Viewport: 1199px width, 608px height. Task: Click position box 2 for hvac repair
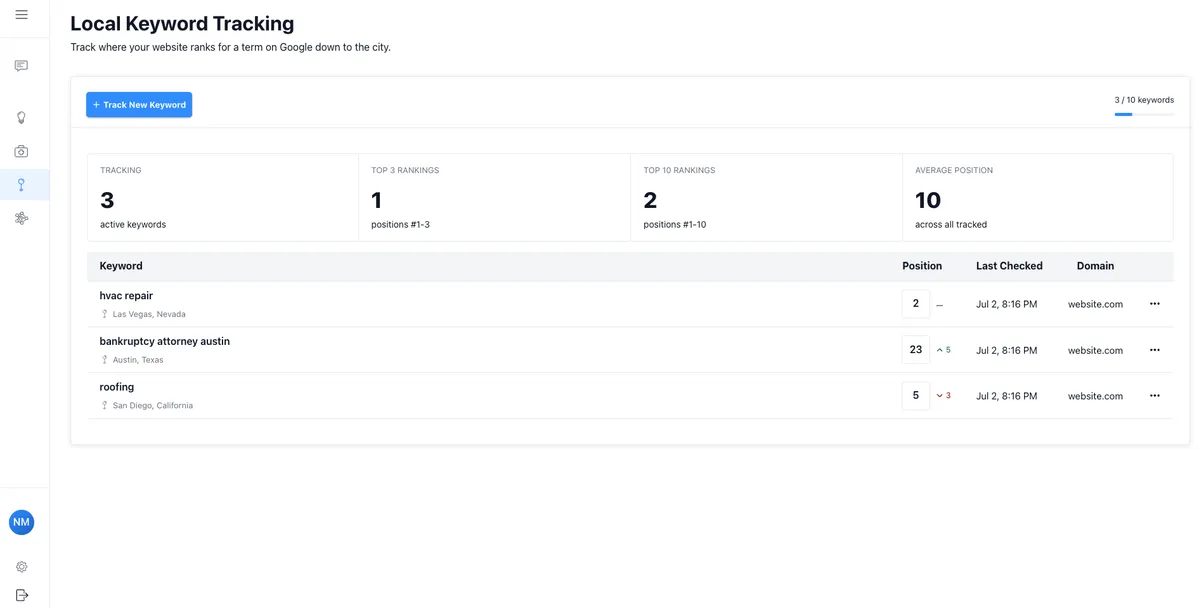coord(916,304)
